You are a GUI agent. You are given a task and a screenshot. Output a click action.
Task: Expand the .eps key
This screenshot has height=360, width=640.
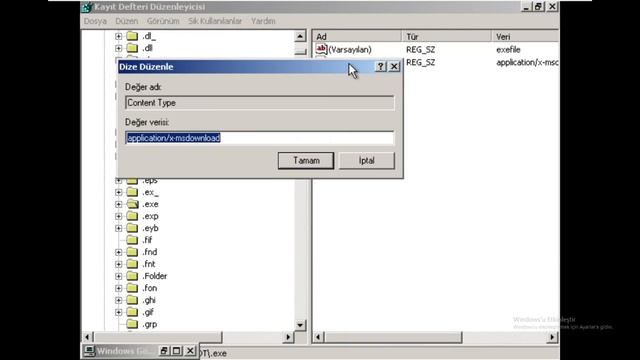click(118, 180)
